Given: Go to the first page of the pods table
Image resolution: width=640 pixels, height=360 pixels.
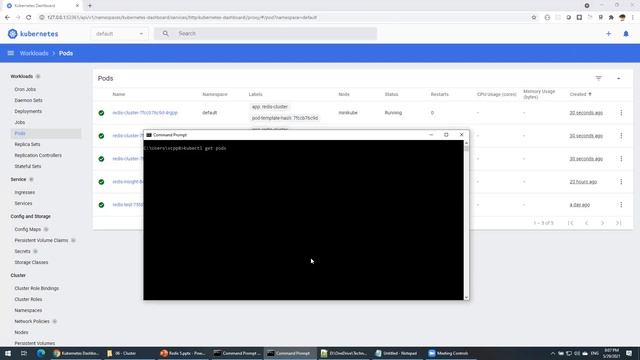Looking at the screenshot, I should pos(571,223).
